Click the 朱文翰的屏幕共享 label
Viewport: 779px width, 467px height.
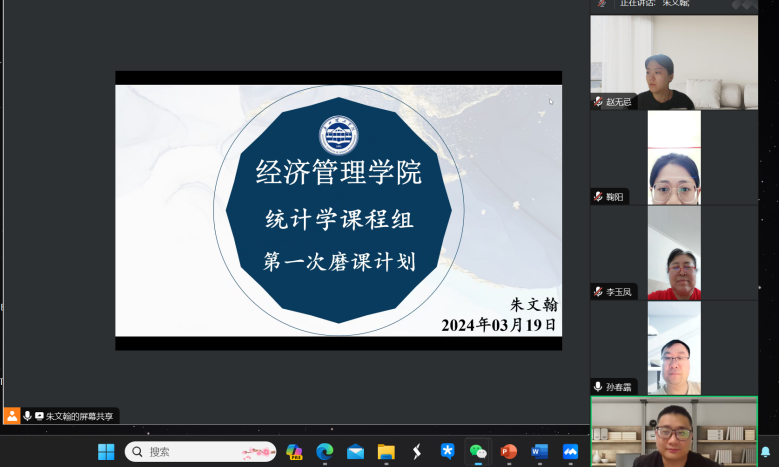coord(80,415)
